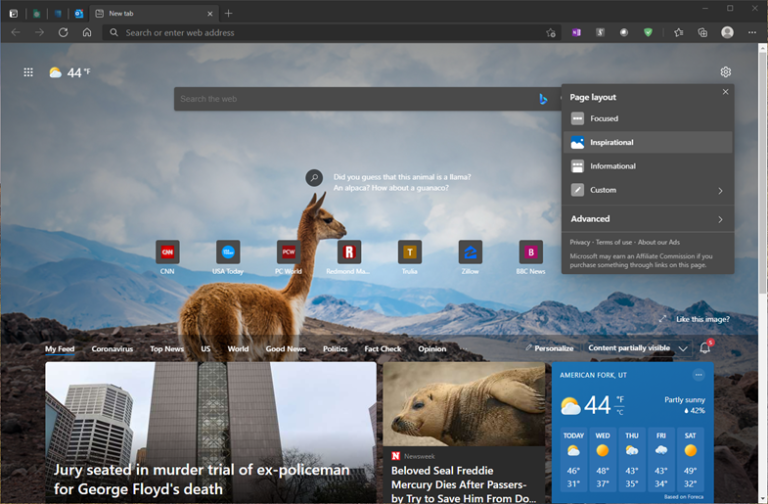Click the llama image caption text
This screenshot has width=768, height=504.
402,182
